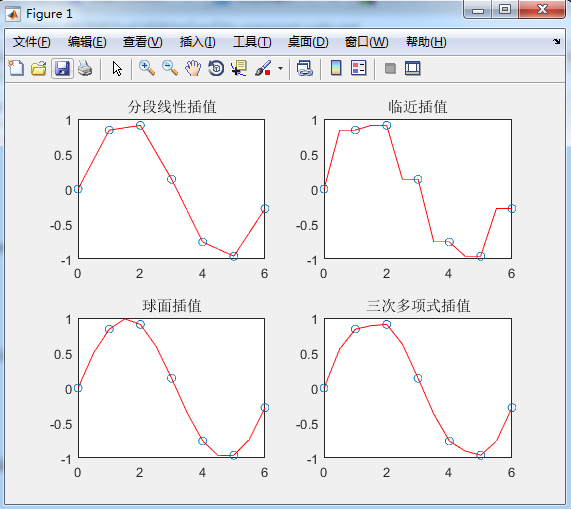Activate the Zoom Out tool
The height and width of the screenshot is (509, 571).
click(x=170, y=68)
